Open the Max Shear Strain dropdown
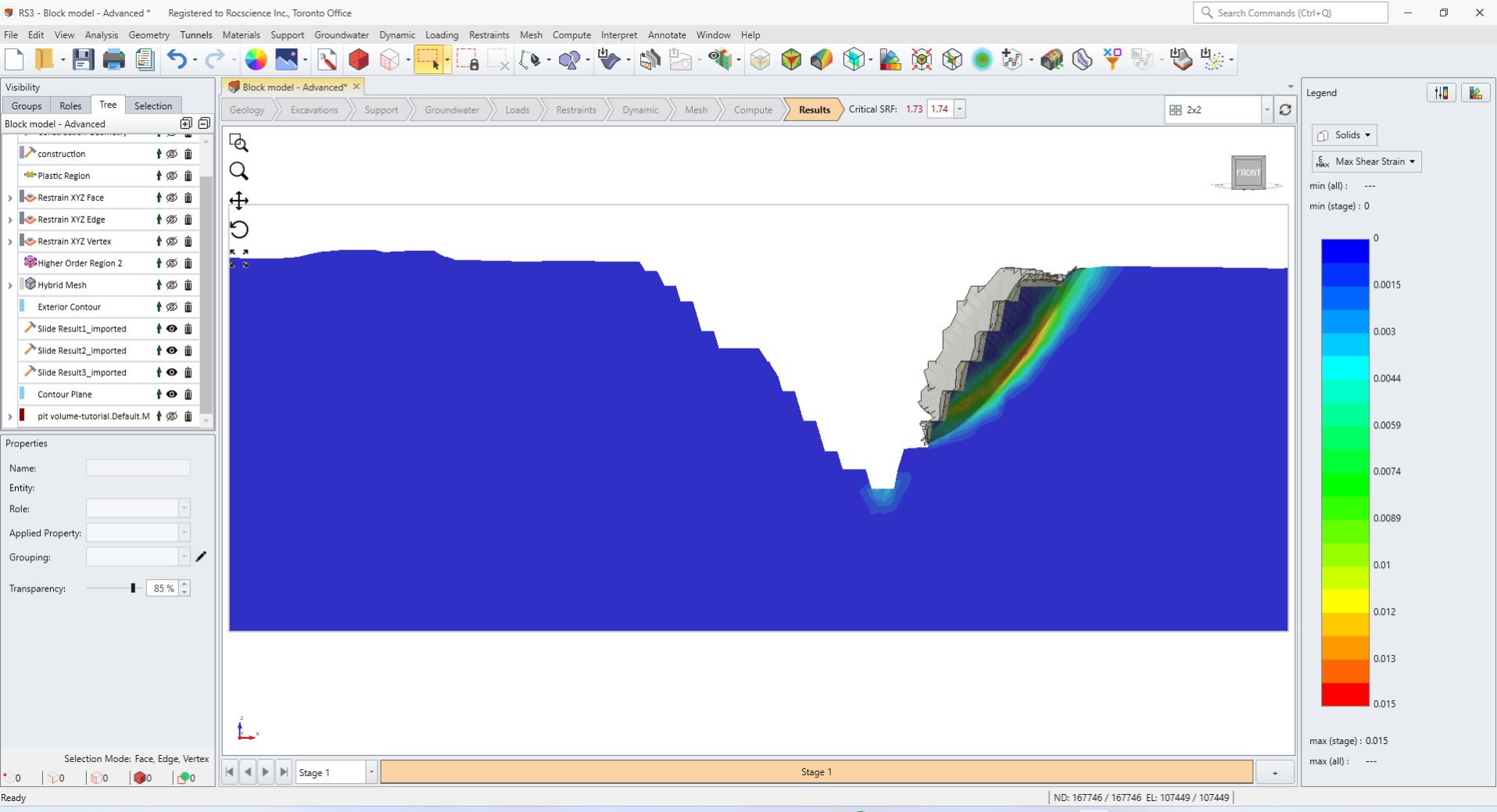Screen dimensions: 1497x812 (x=1366, y=162)
